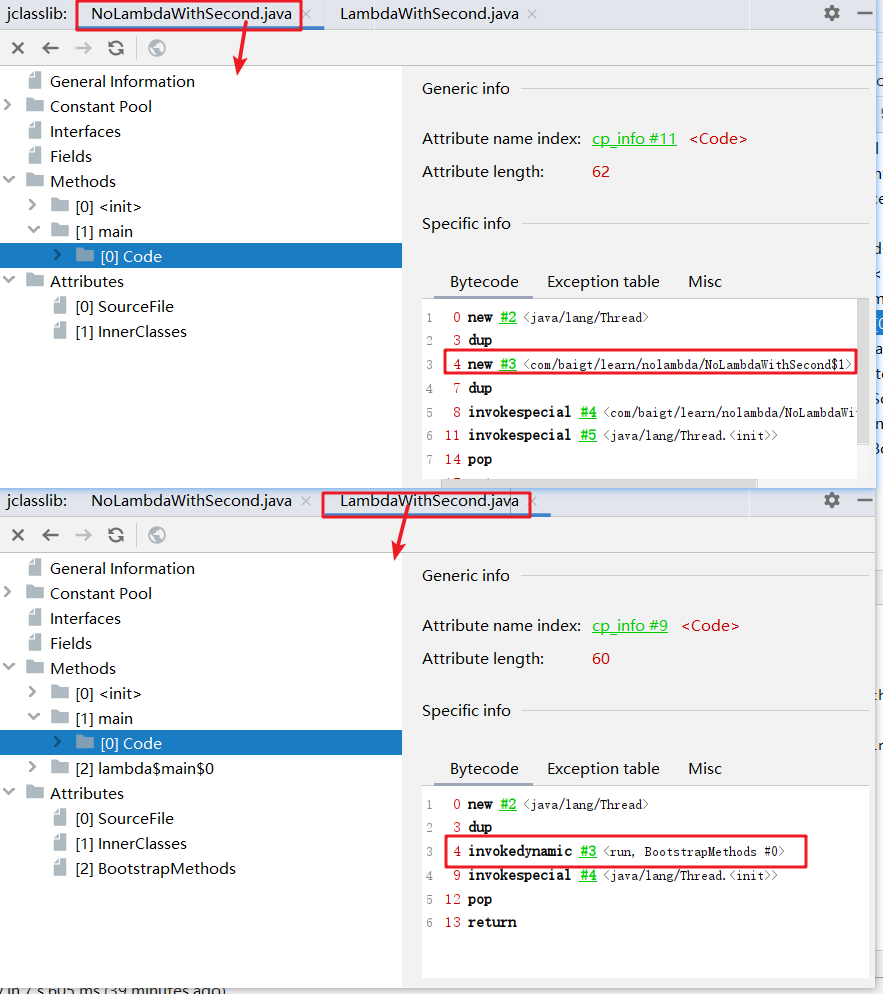
Task: Open Misc tab in top panel
Action: 705,281
